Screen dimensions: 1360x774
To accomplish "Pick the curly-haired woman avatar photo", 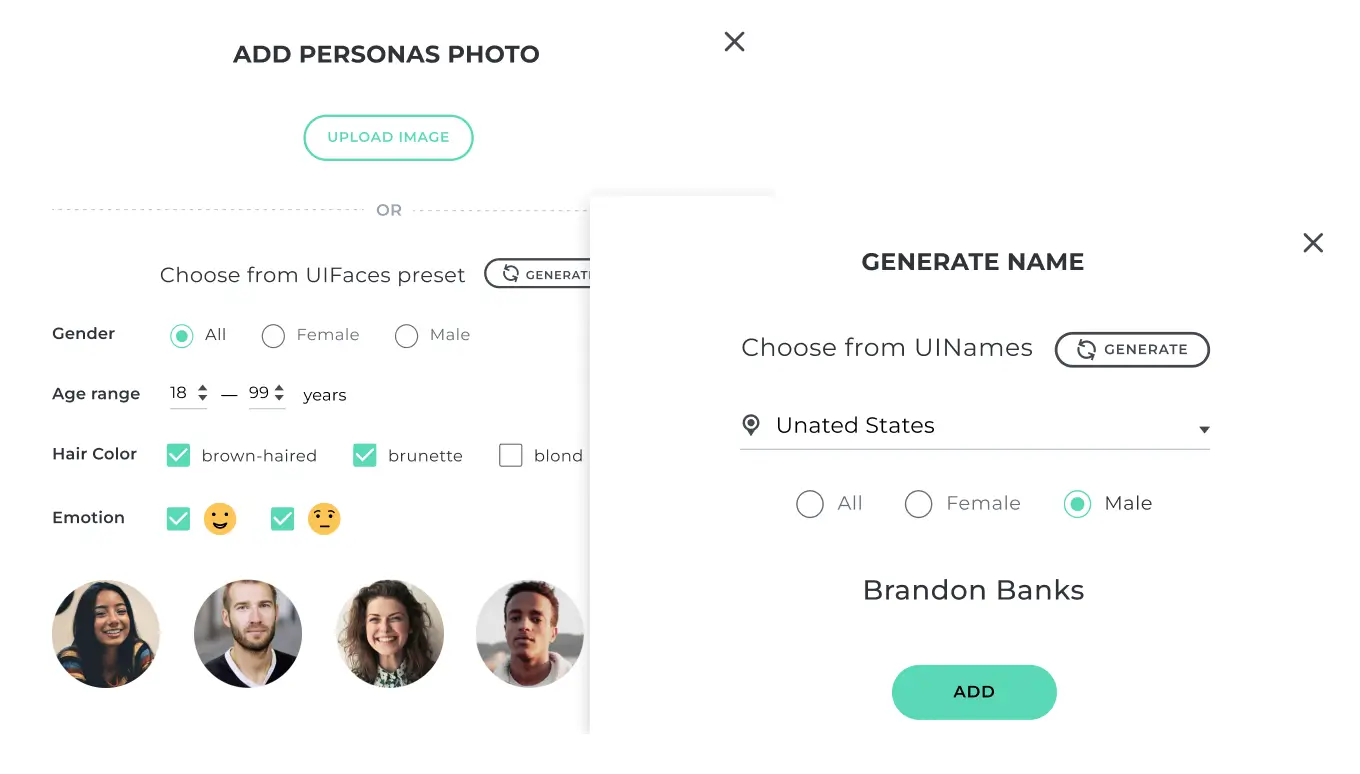I will tap(390, 634).
